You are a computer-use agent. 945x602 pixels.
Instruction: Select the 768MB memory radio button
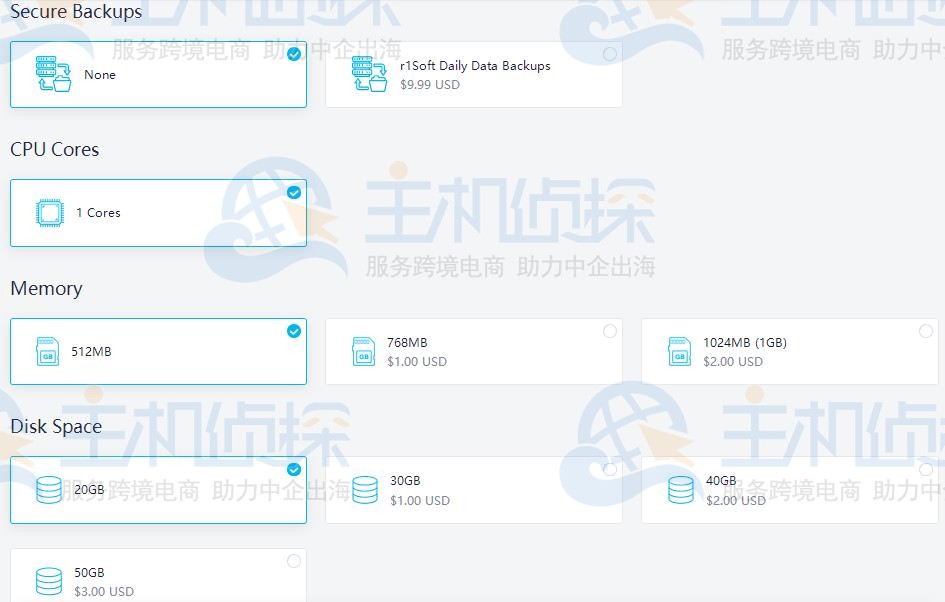point(608,332)
